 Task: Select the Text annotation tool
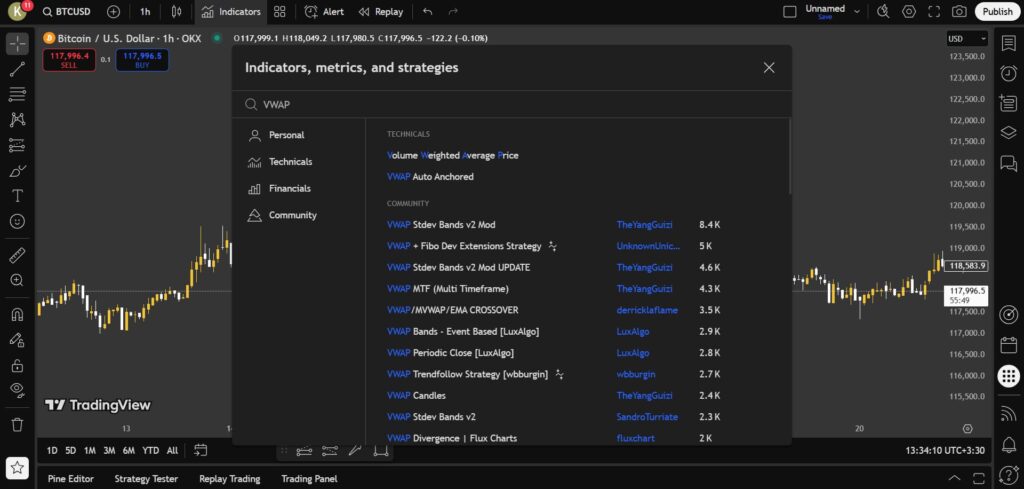18,197
